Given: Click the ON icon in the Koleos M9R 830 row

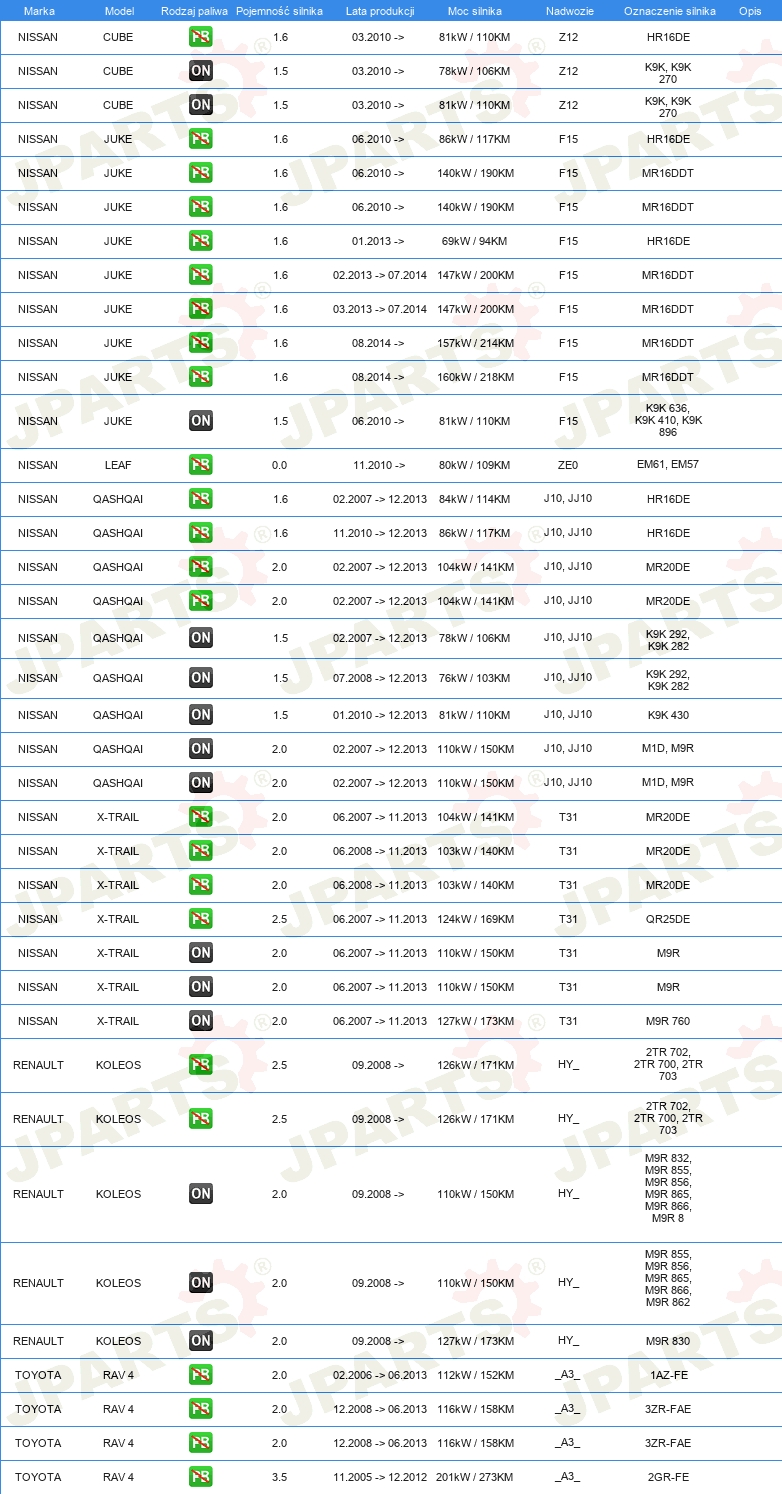Looking at the screenshot, I should [201, 1341].
